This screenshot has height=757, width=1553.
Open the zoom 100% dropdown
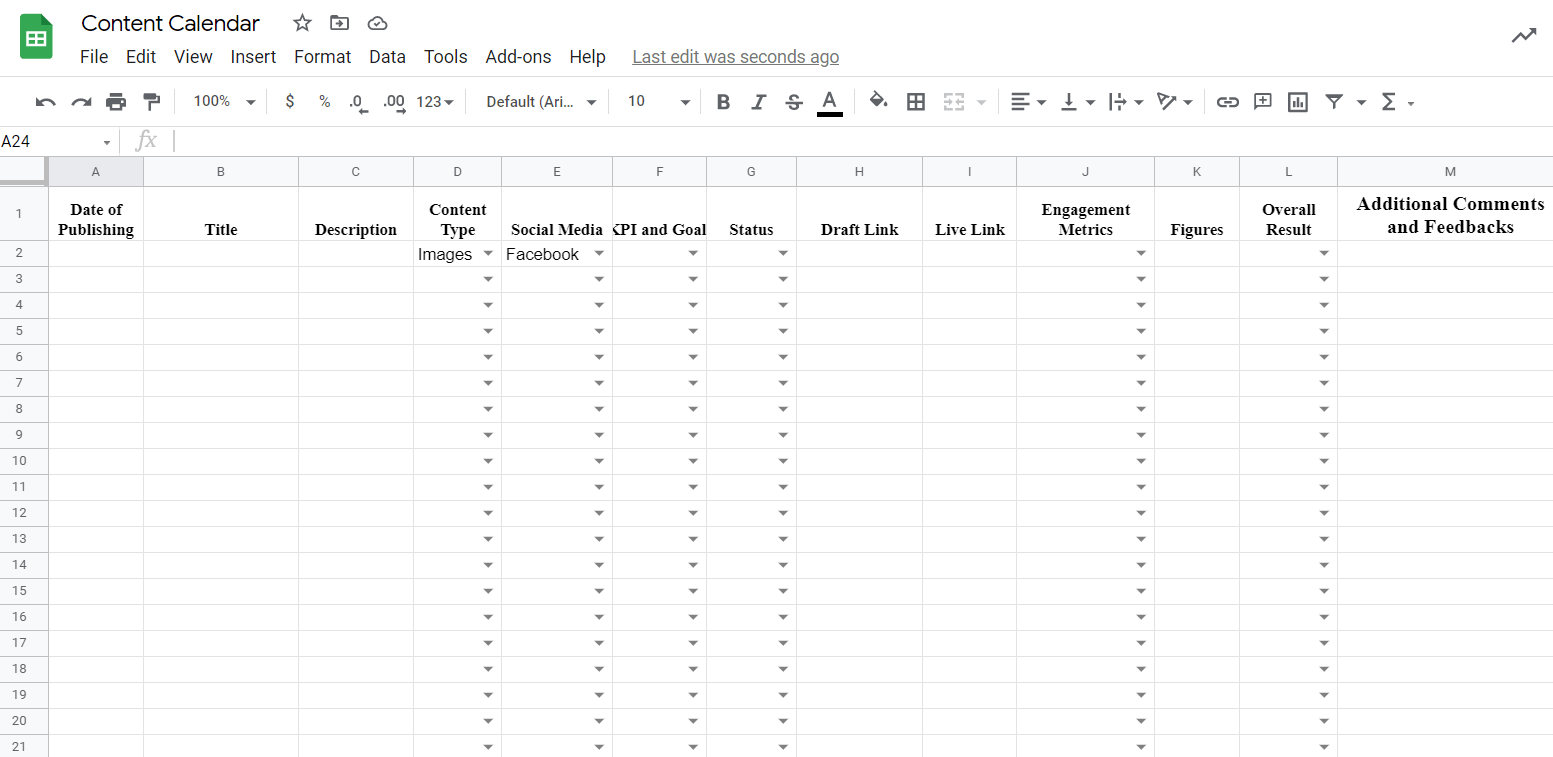[224, 102]
